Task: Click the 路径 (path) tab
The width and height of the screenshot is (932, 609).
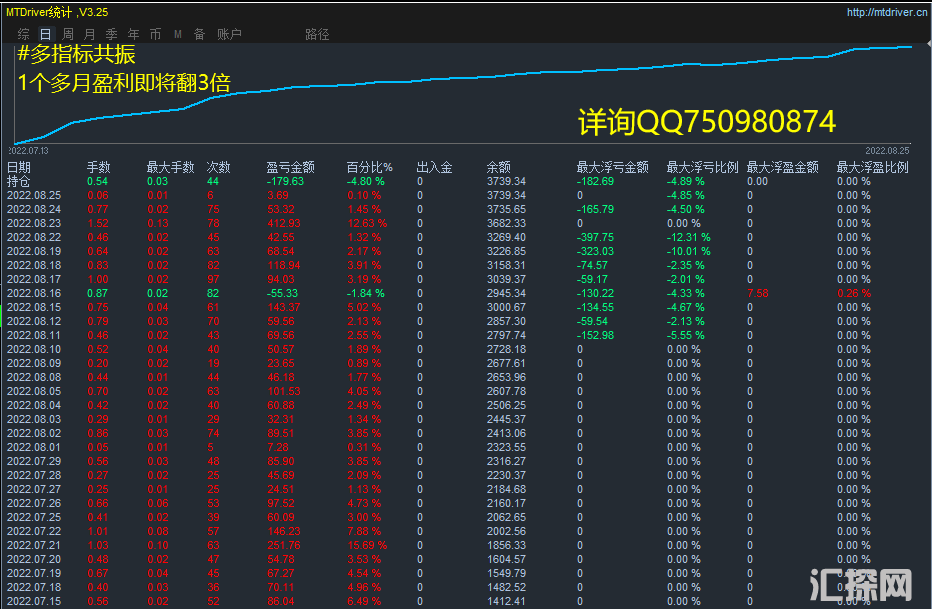Action: [317, 34]
